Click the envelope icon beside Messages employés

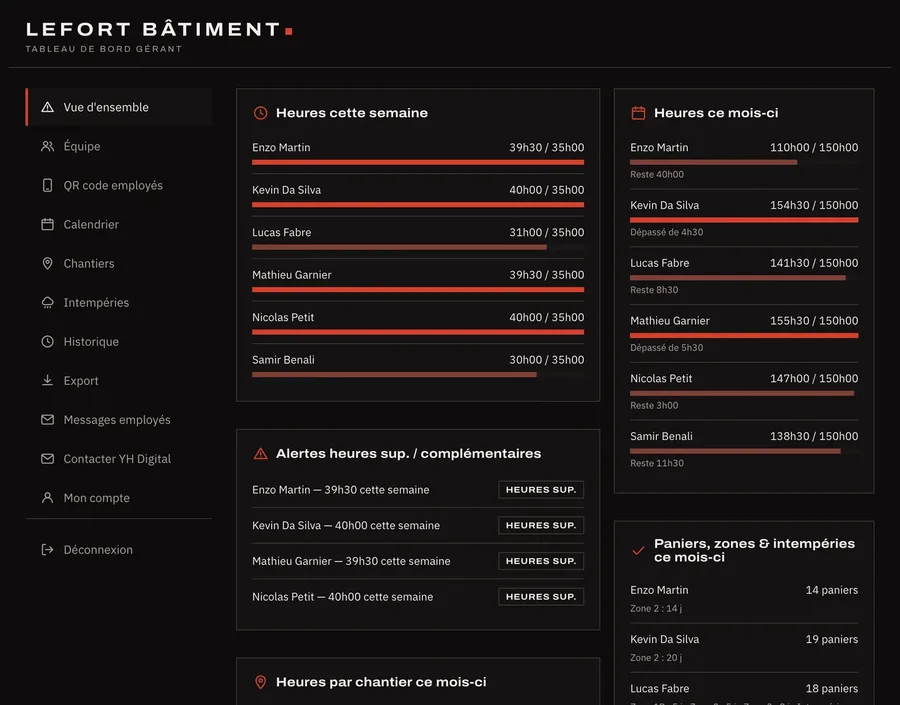coord(48,420)
